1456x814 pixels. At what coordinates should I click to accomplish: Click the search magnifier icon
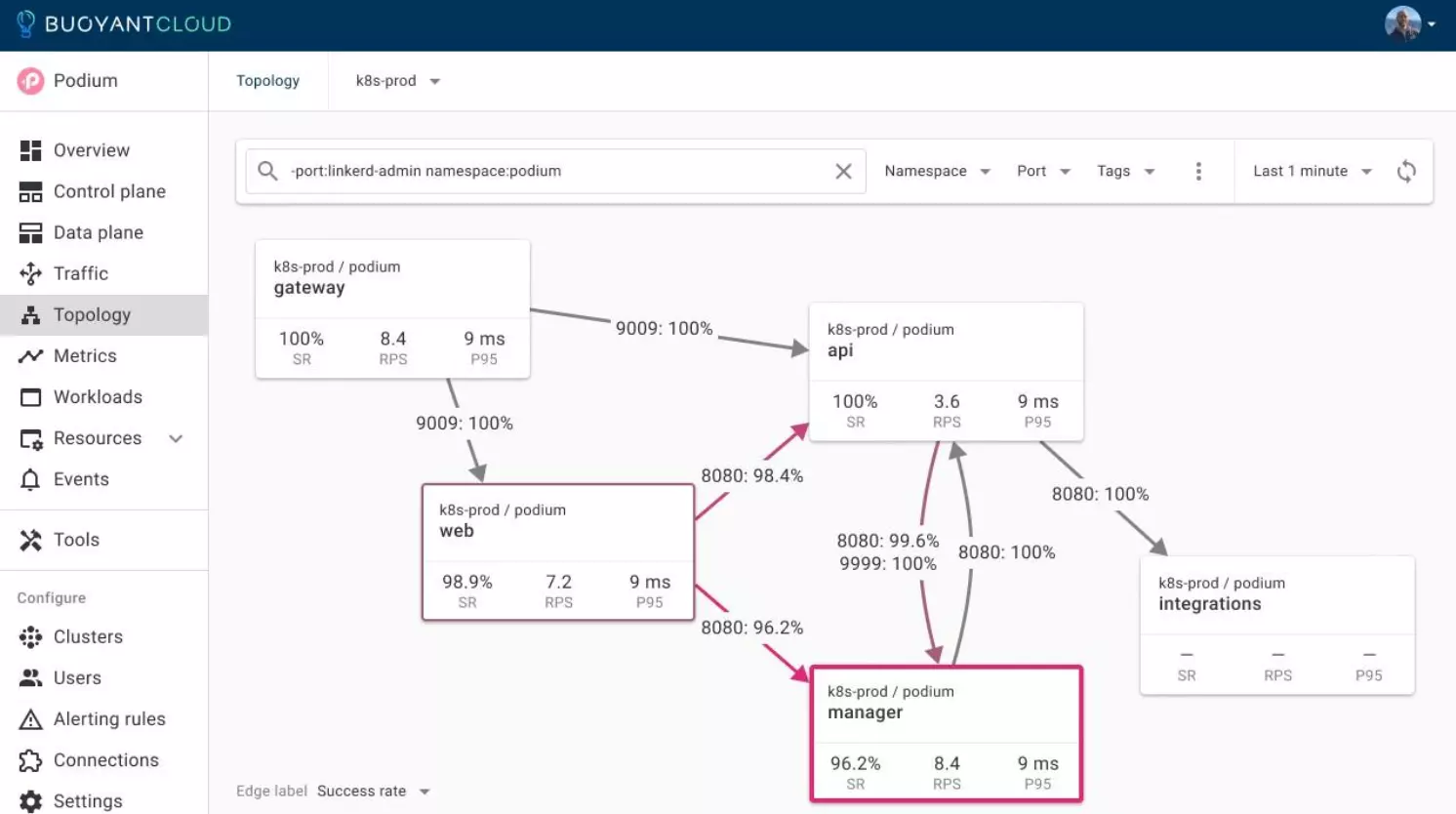pyautogui.click(x=267, y=171)
